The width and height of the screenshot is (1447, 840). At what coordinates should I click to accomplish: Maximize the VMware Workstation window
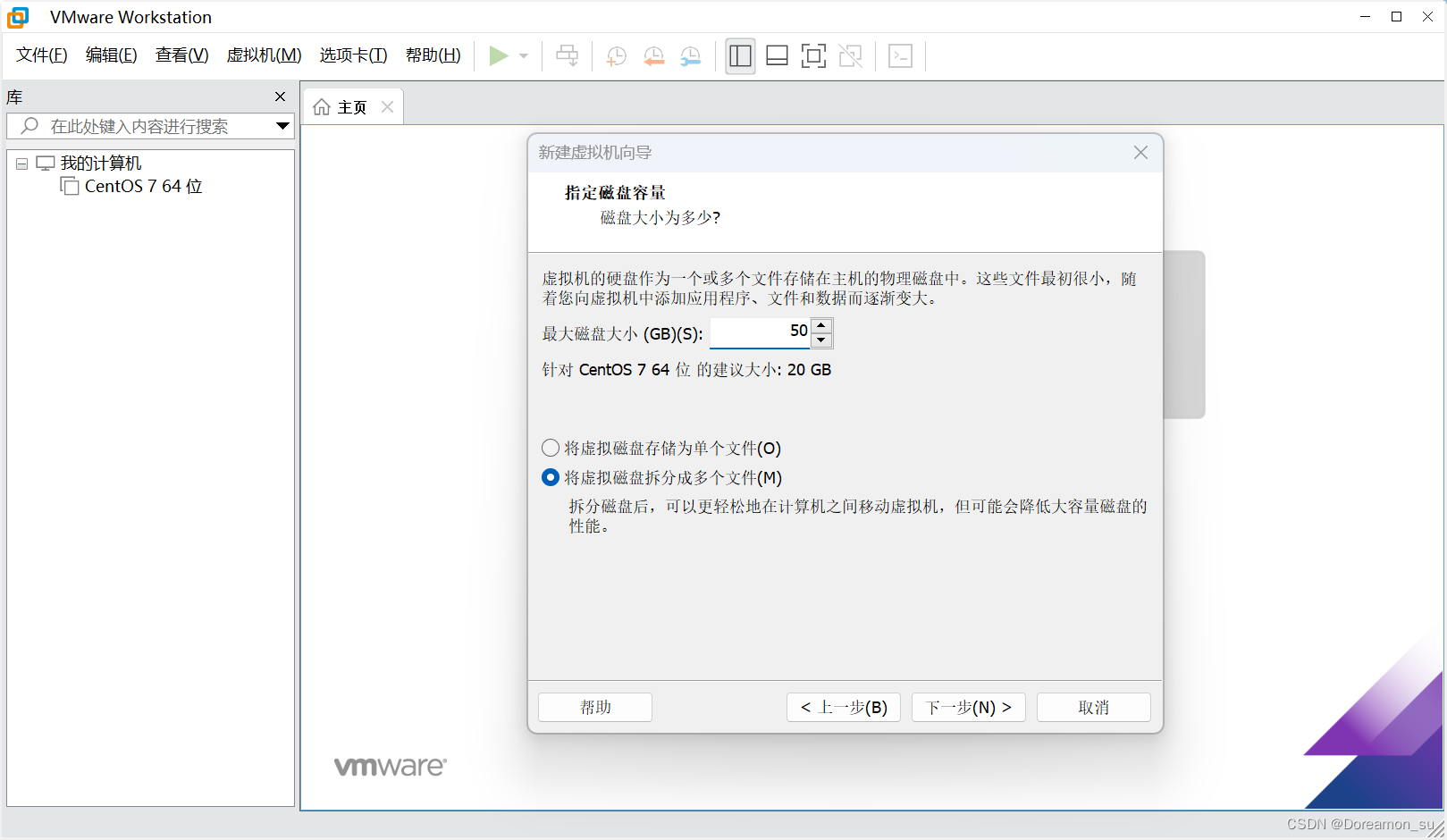coord(1396,17)
